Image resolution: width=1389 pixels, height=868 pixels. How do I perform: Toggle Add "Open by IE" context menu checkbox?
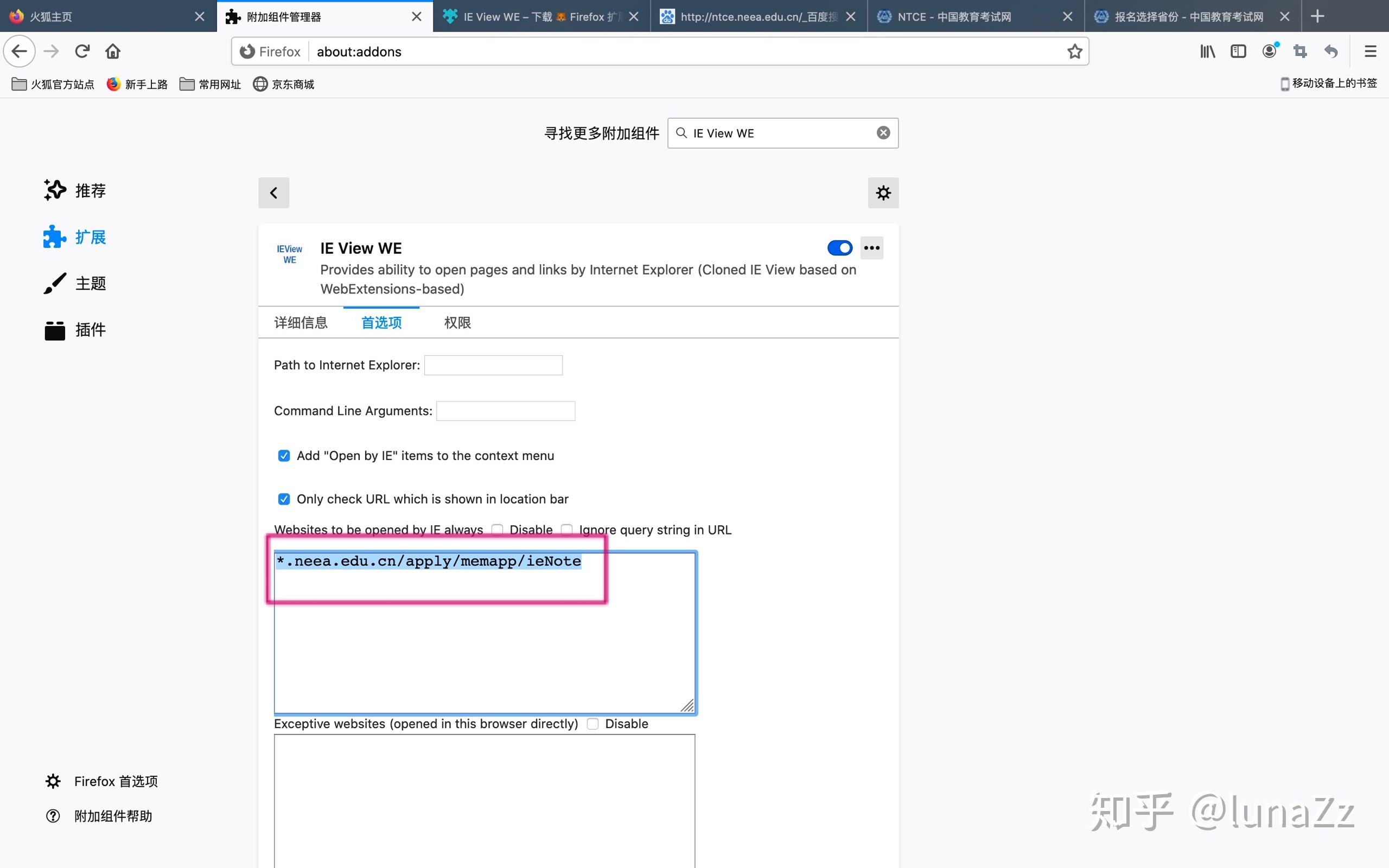284,456
